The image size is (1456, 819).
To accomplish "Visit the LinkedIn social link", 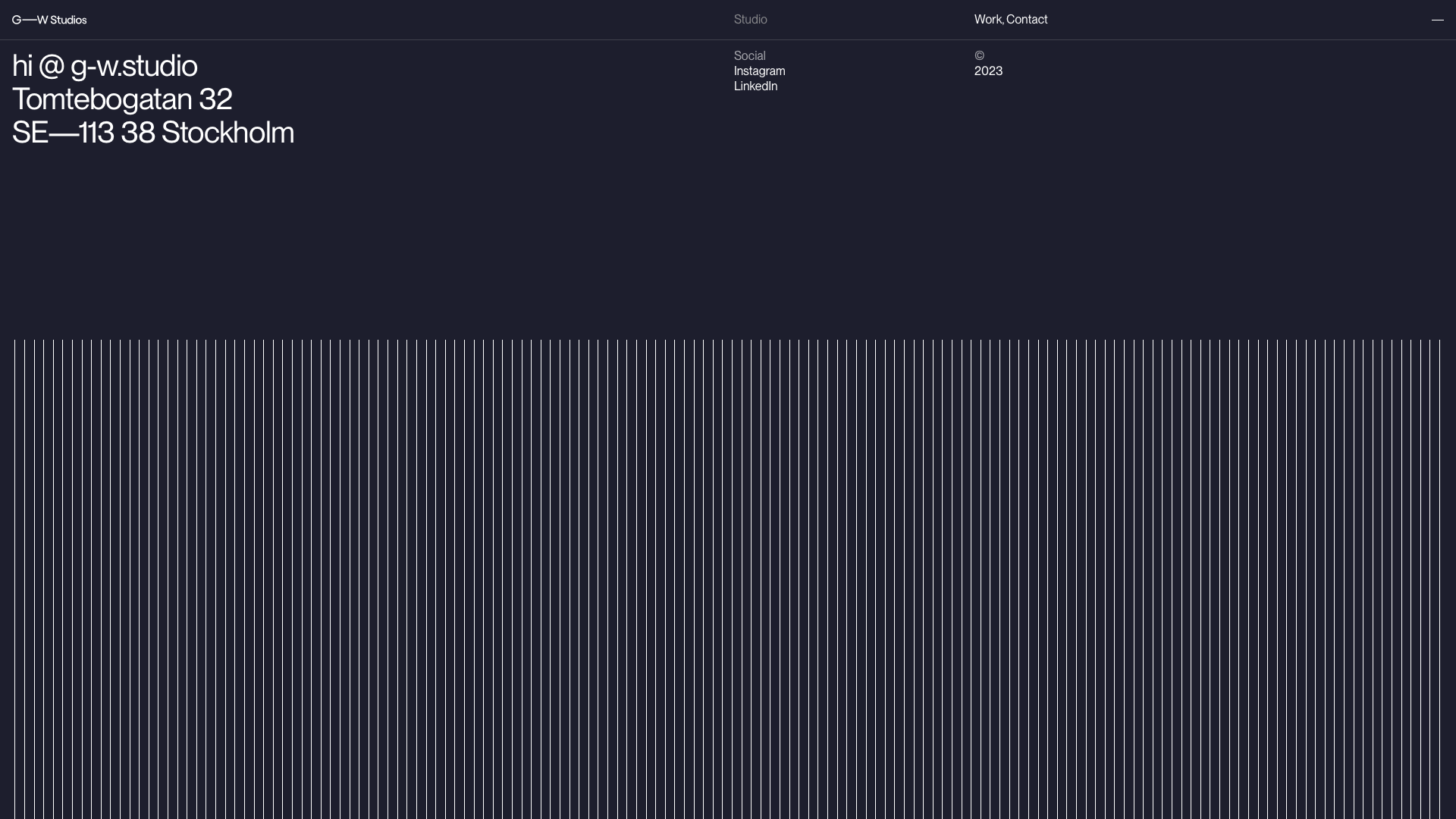I will tap(755, 86).
